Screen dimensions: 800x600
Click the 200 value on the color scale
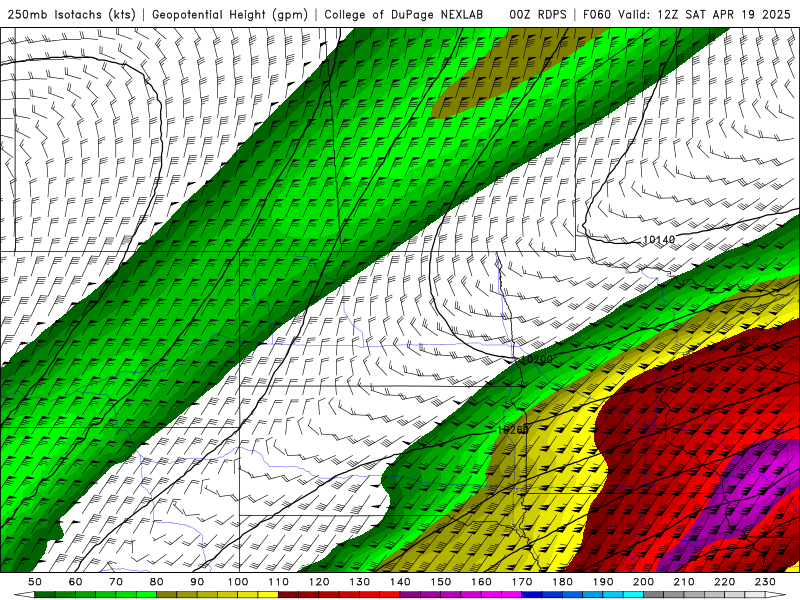click(x=643, y=582)
